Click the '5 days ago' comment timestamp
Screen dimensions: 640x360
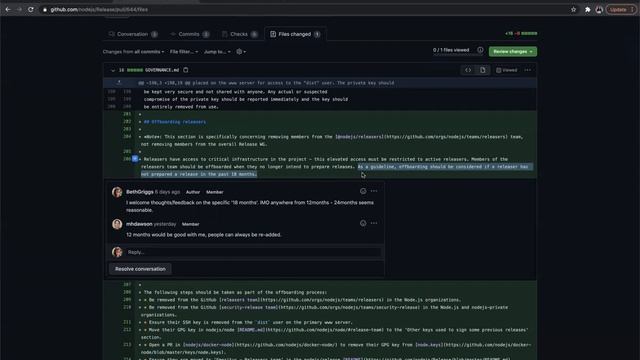[x=167, y=192]
